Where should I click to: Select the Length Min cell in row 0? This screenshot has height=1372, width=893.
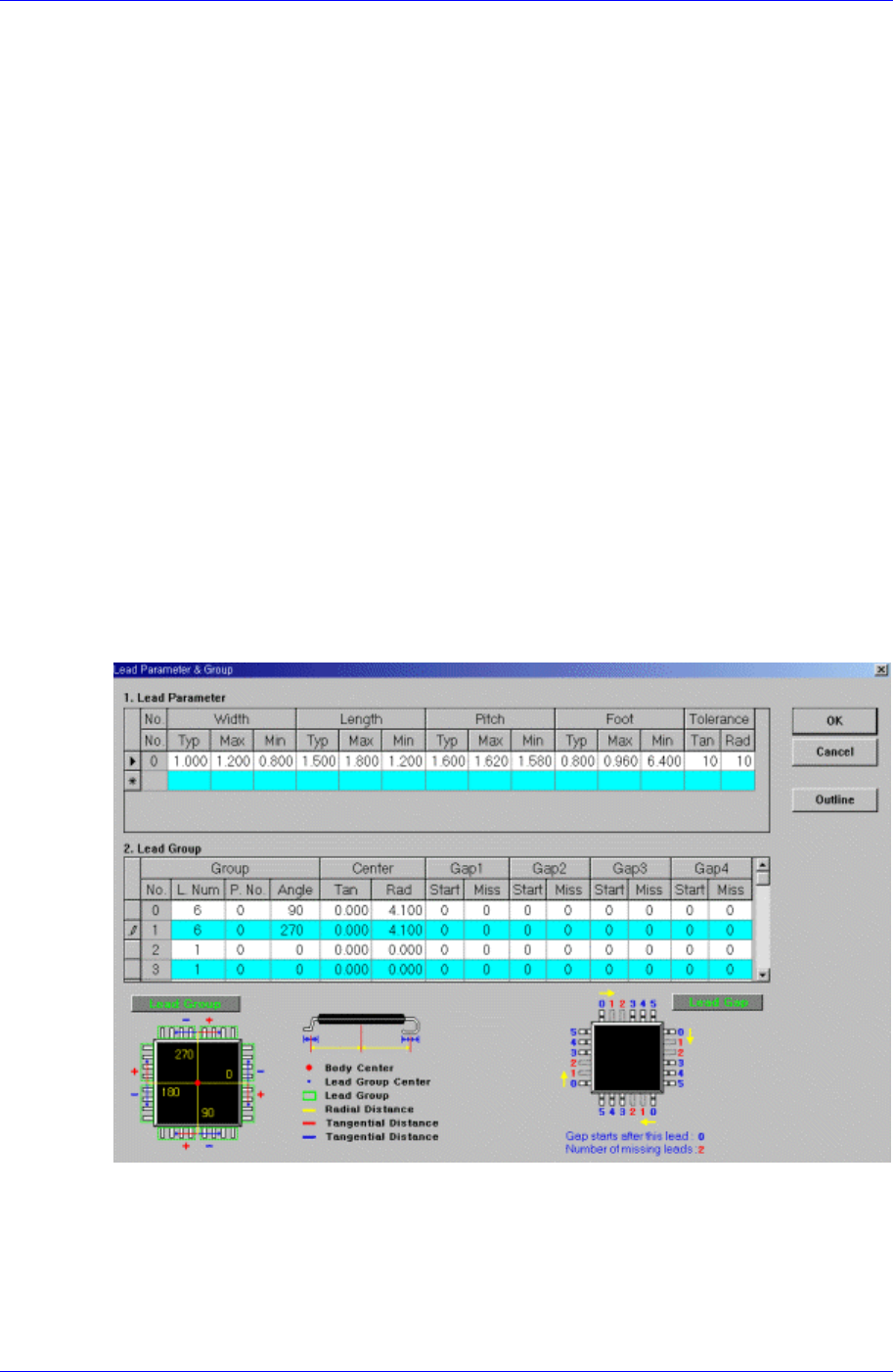pos(404,760)
